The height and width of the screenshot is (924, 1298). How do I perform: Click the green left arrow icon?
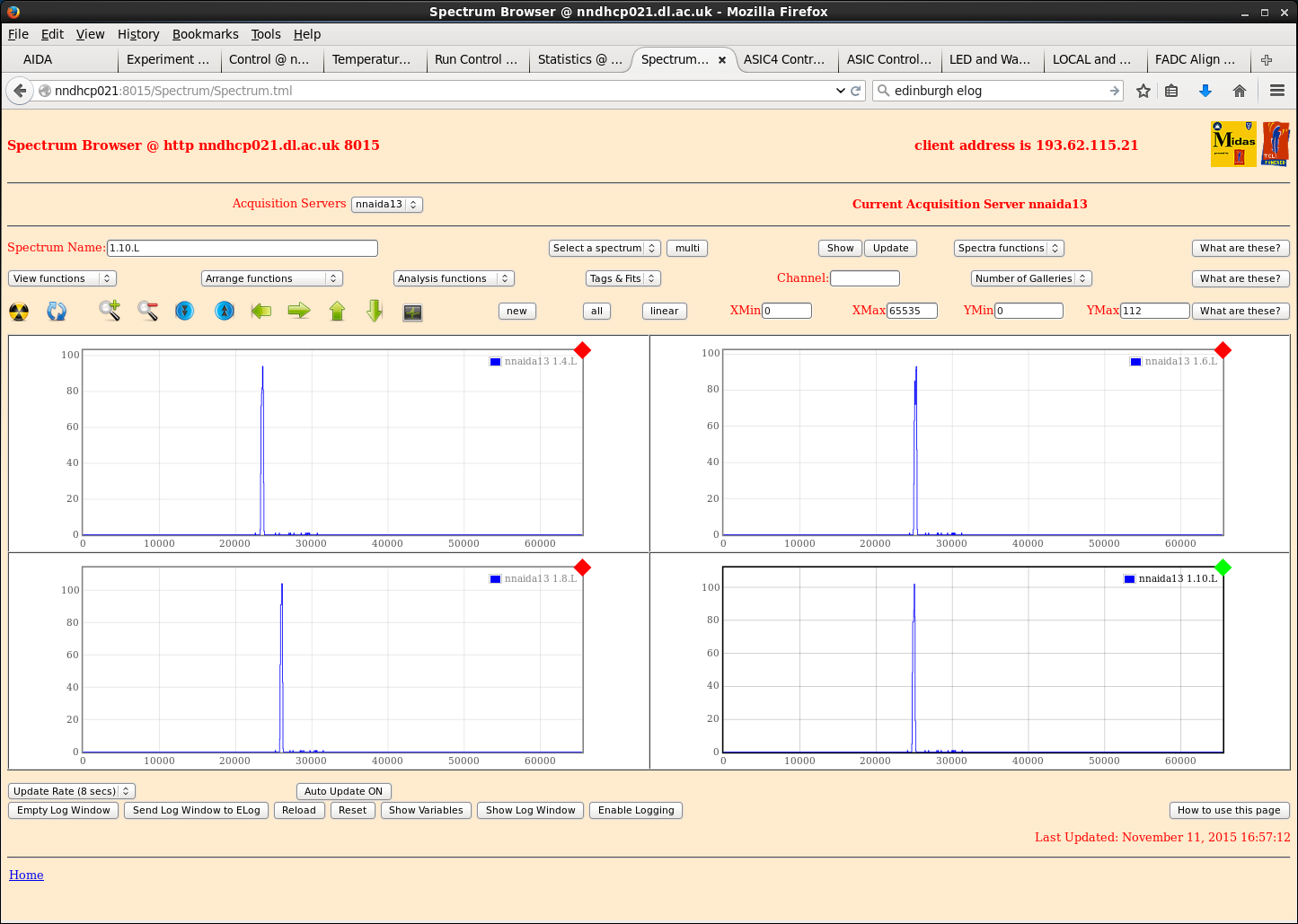click(261, 311)
